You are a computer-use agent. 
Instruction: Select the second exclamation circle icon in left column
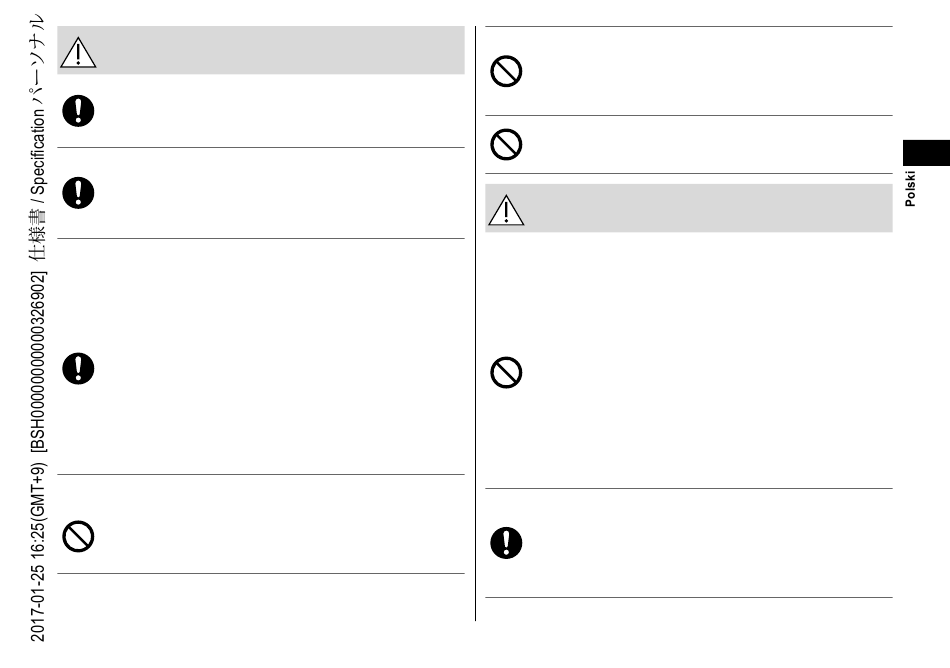pyautogui.click(x=78, y=193)
